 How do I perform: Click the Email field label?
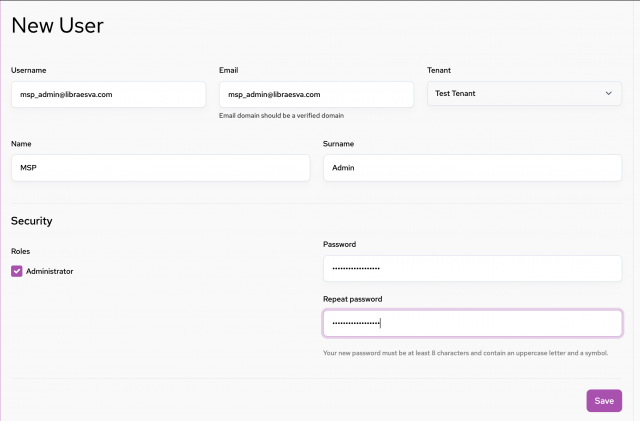tap(229, 70)
